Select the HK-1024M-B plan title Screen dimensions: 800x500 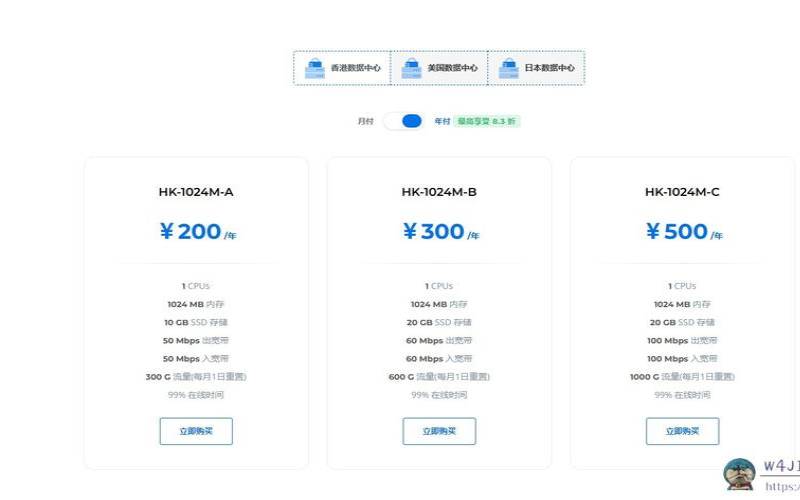[x=439, y=192]
